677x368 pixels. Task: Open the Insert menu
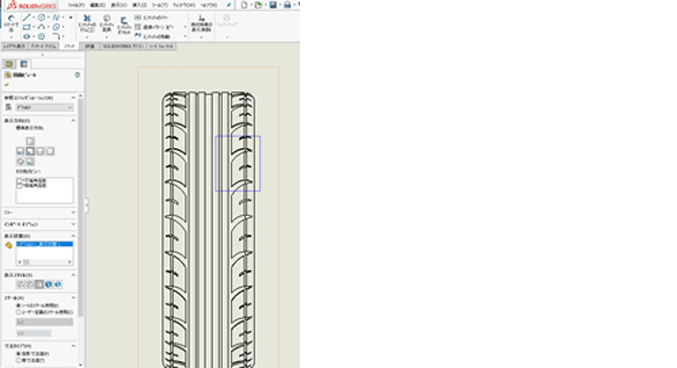click(139, 5)
